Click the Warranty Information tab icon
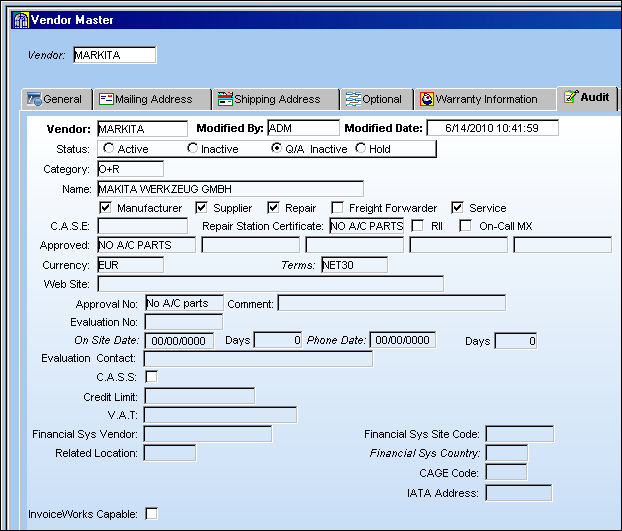 tap(427, 99)
